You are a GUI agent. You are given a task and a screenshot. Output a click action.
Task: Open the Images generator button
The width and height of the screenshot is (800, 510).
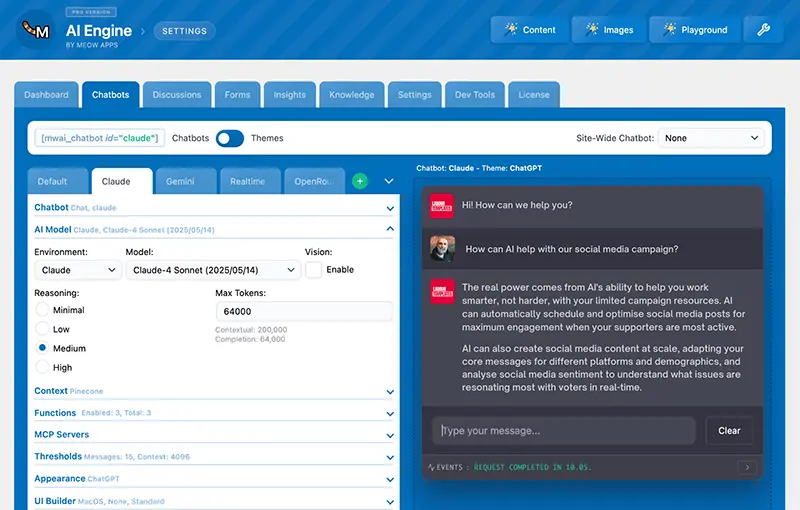(x=609, y=30)
